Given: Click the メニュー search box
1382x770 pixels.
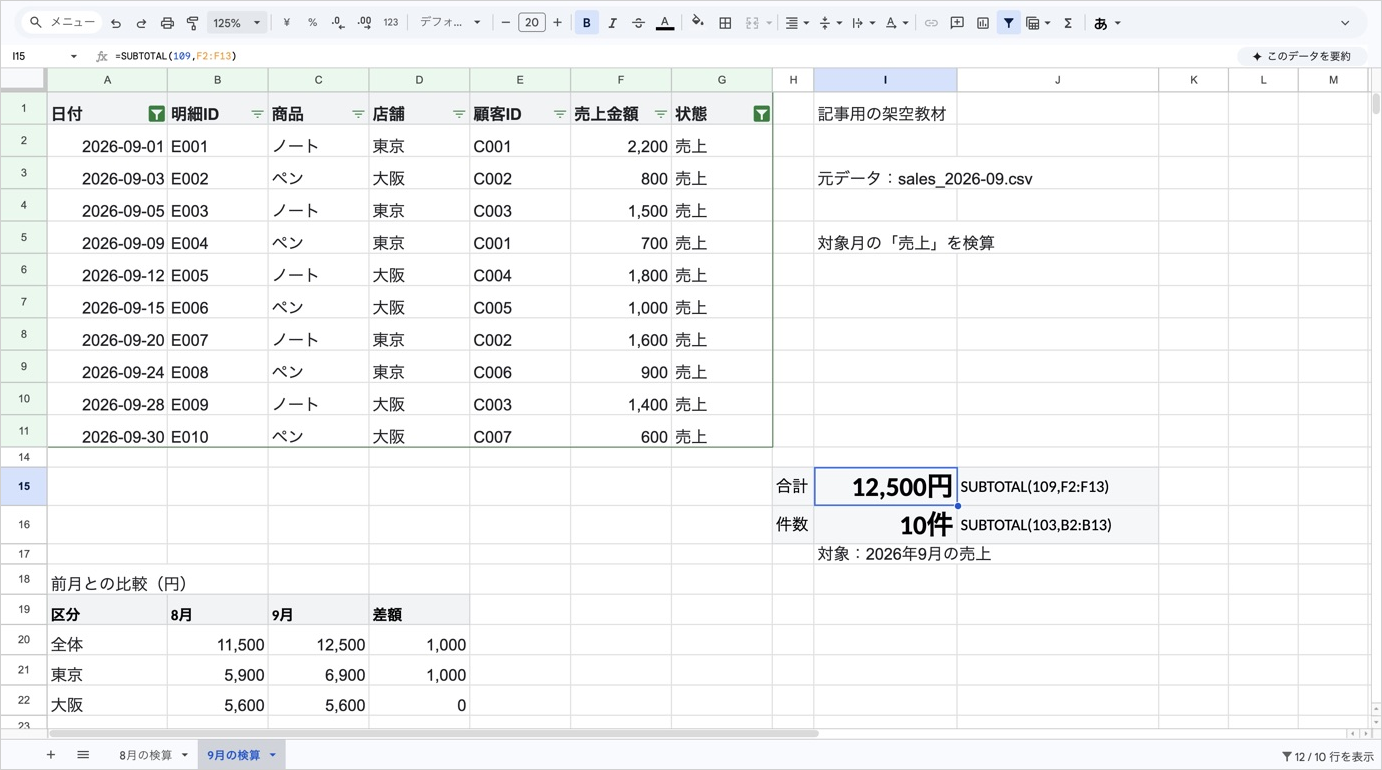Looking at the screenshot, I should (63, 23).
